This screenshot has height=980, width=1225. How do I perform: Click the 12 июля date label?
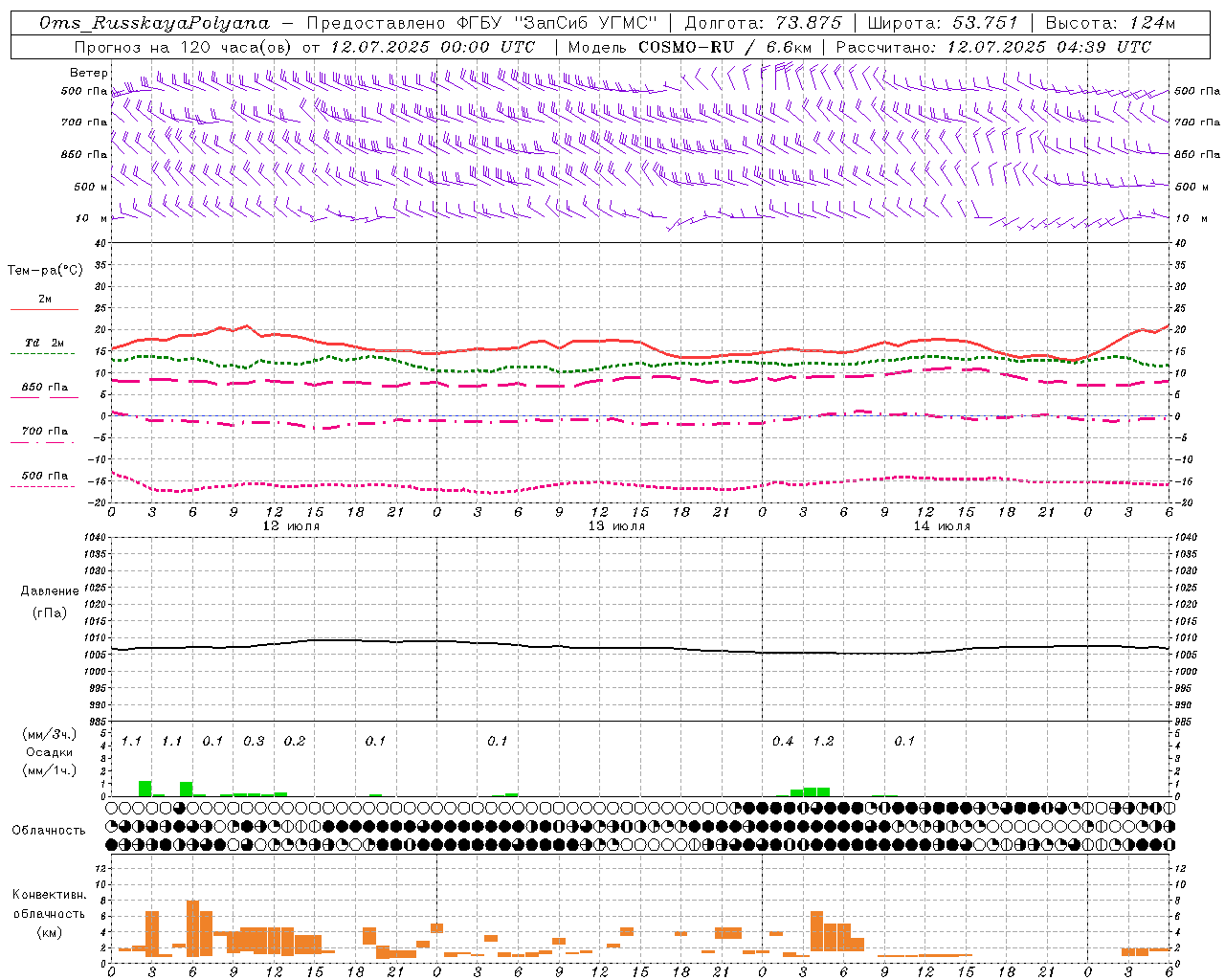click(x=291, y=526)
